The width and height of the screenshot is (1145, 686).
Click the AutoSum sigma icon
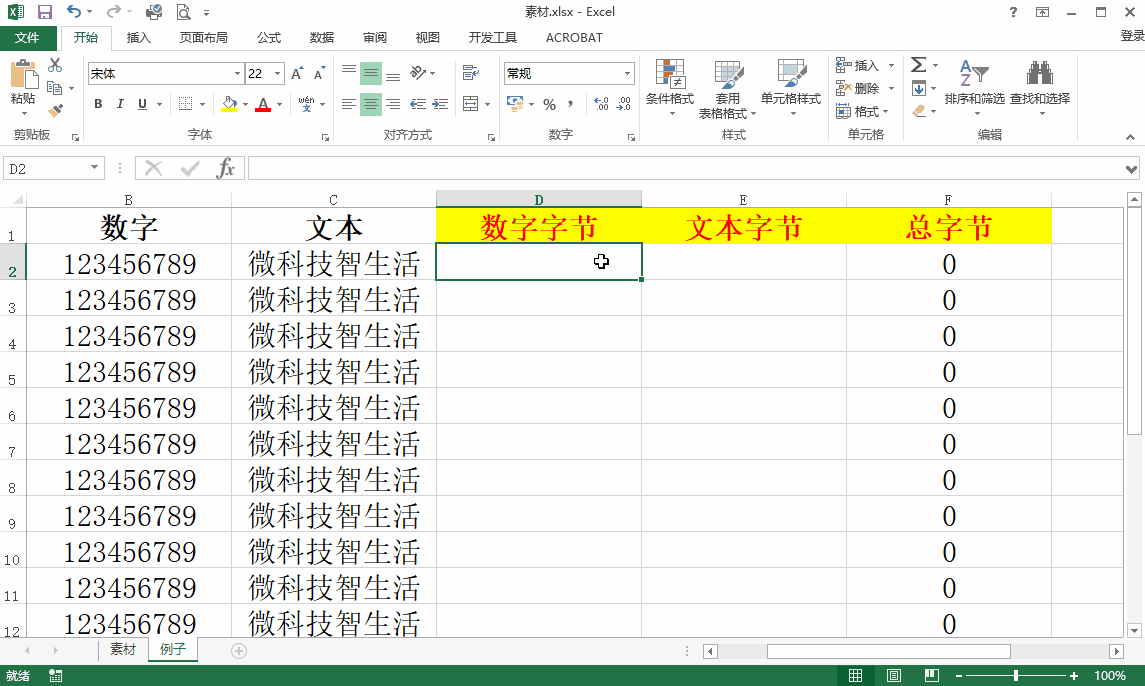[x=919, y=65]
